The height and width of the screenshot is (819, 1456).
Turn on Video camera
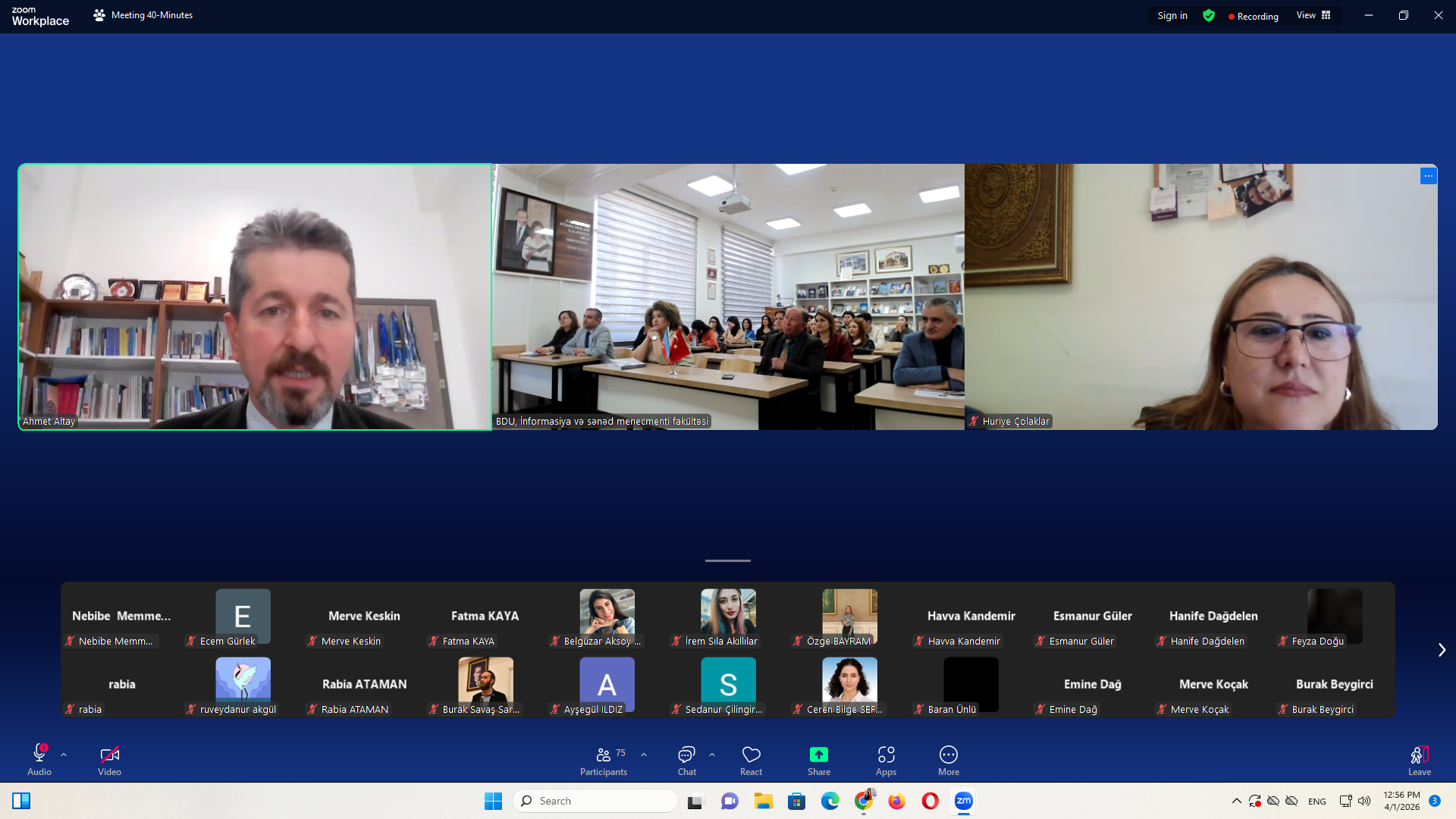(109, 761)
